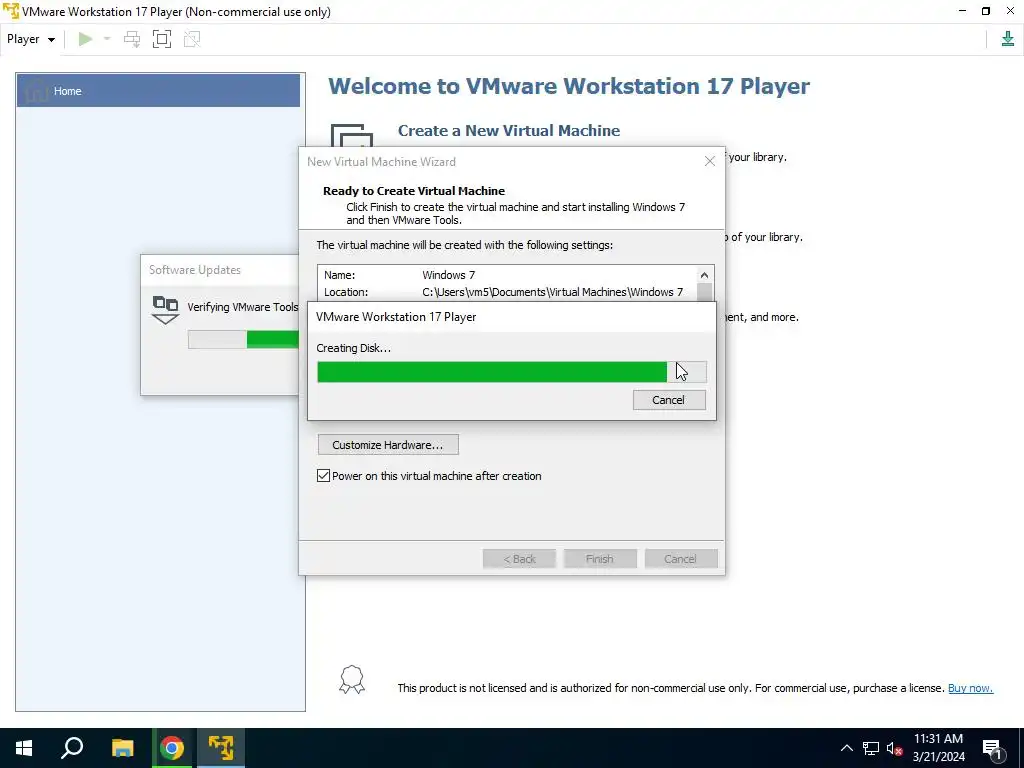This screenshot has width=1024, height=768.
Task: Click the network status tray icon
Action: coord(871,748)
